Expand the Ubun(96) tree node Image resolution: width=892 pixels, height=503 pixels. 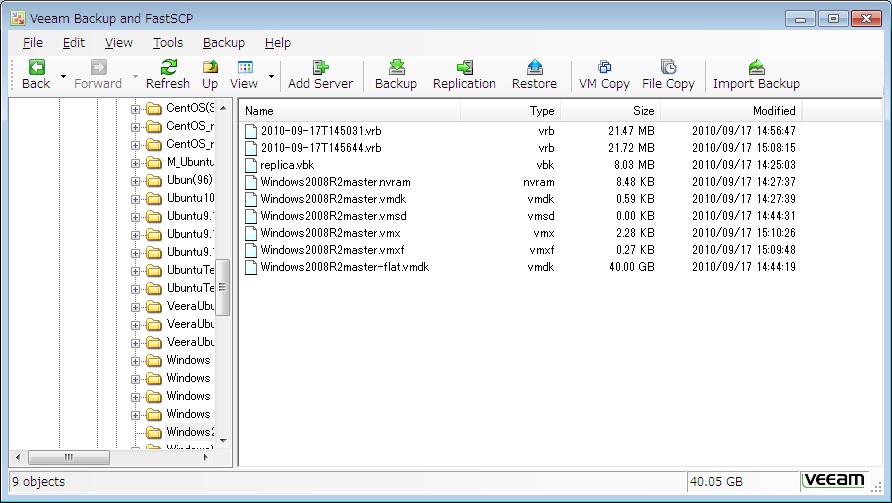135,182
